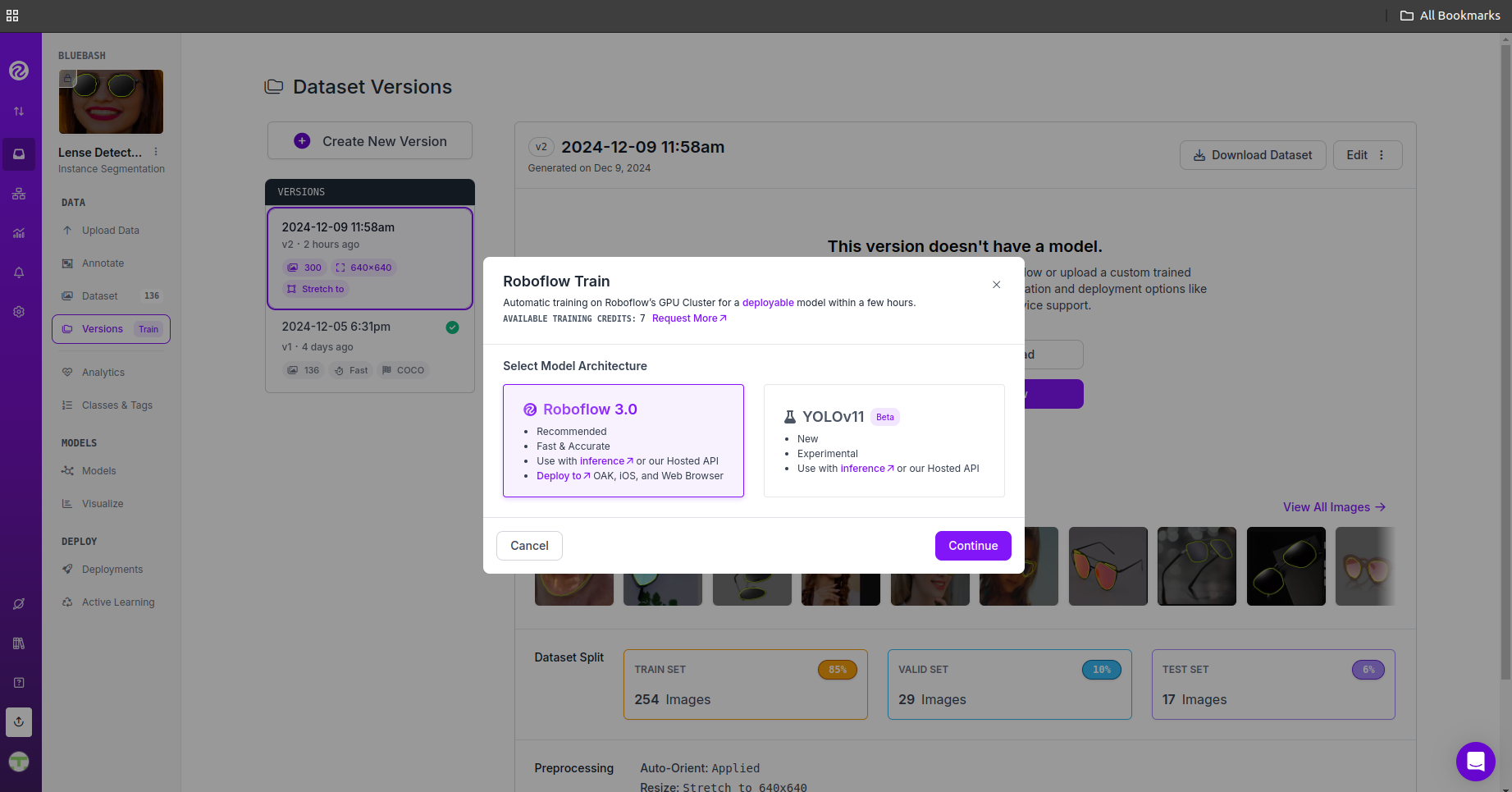This screenshot has width=1512, height=792.
Task: Close the Roboflow Train dialog
Action: click(x=996, y=285)
